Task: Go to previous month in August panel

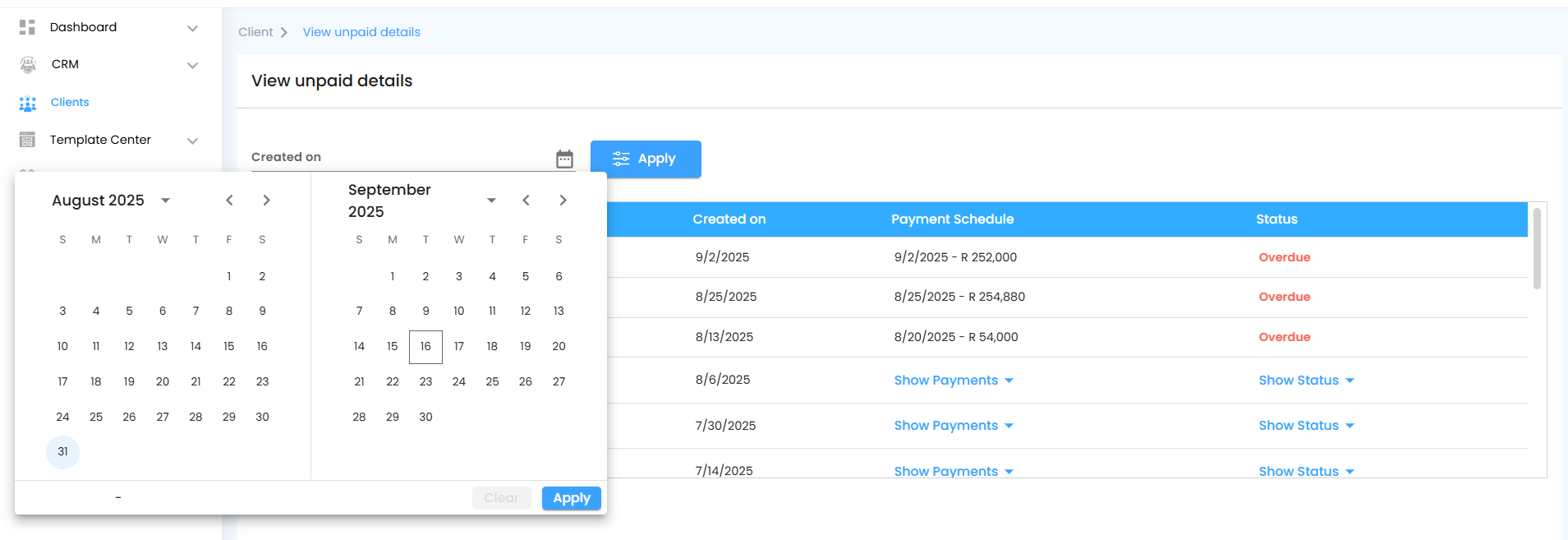Action: coord(230,201)
